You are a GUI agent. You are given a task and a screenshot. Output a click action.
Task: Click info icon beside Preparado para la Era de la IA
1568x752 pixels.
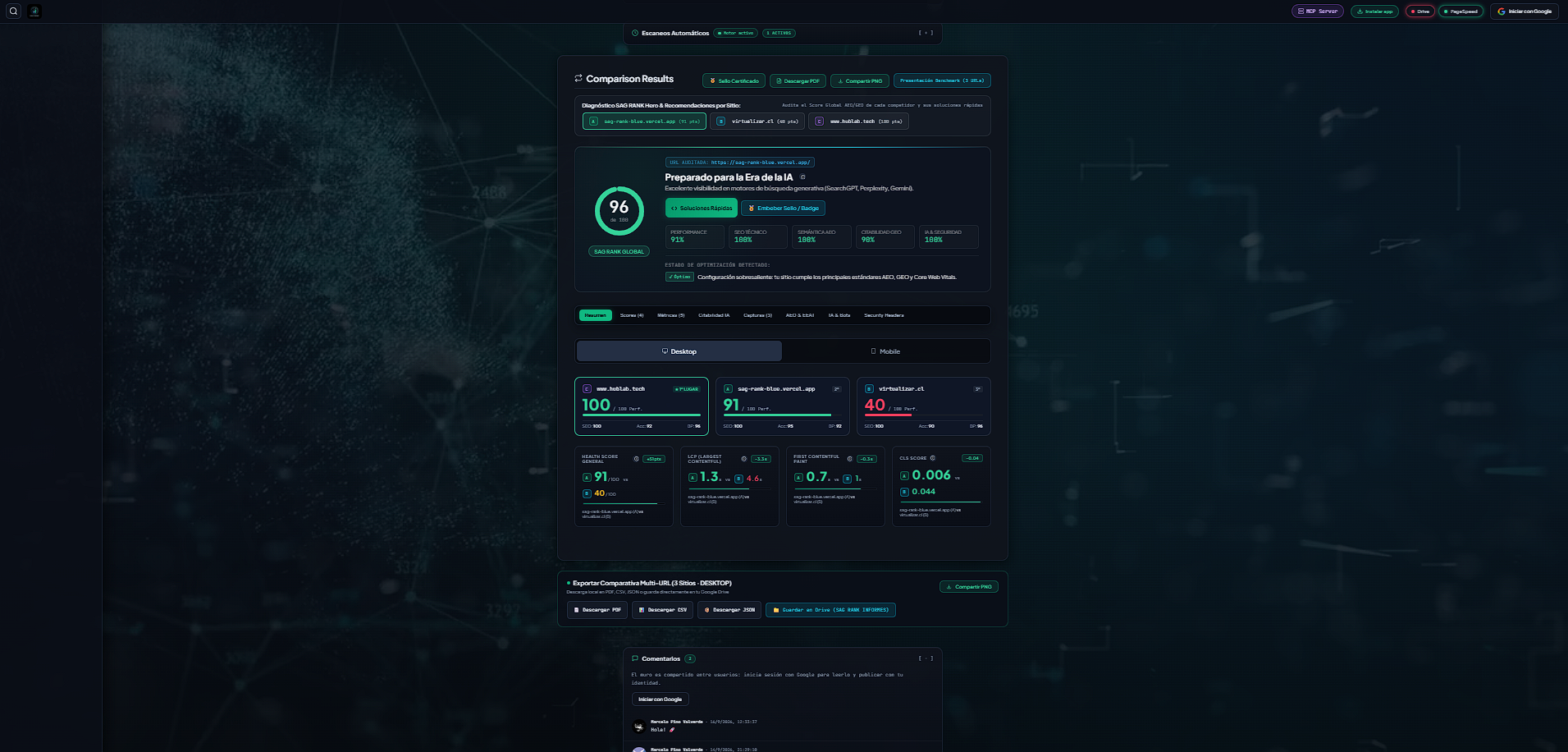pyautogui.click(x=802, y=177)
